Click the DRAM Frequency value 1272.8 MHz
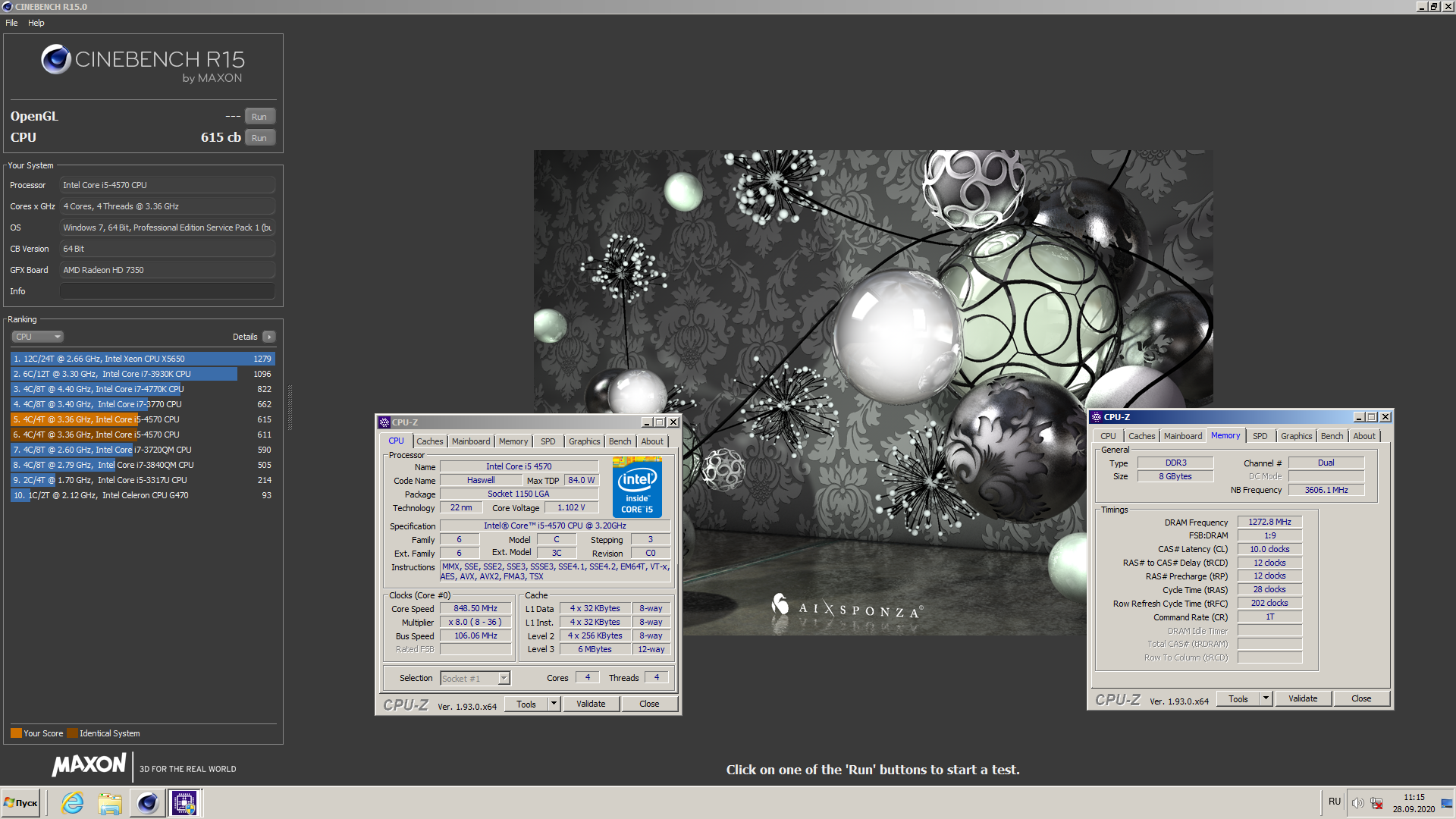This screenshot has width=1456, height=819. click(x=1270, y=522)
